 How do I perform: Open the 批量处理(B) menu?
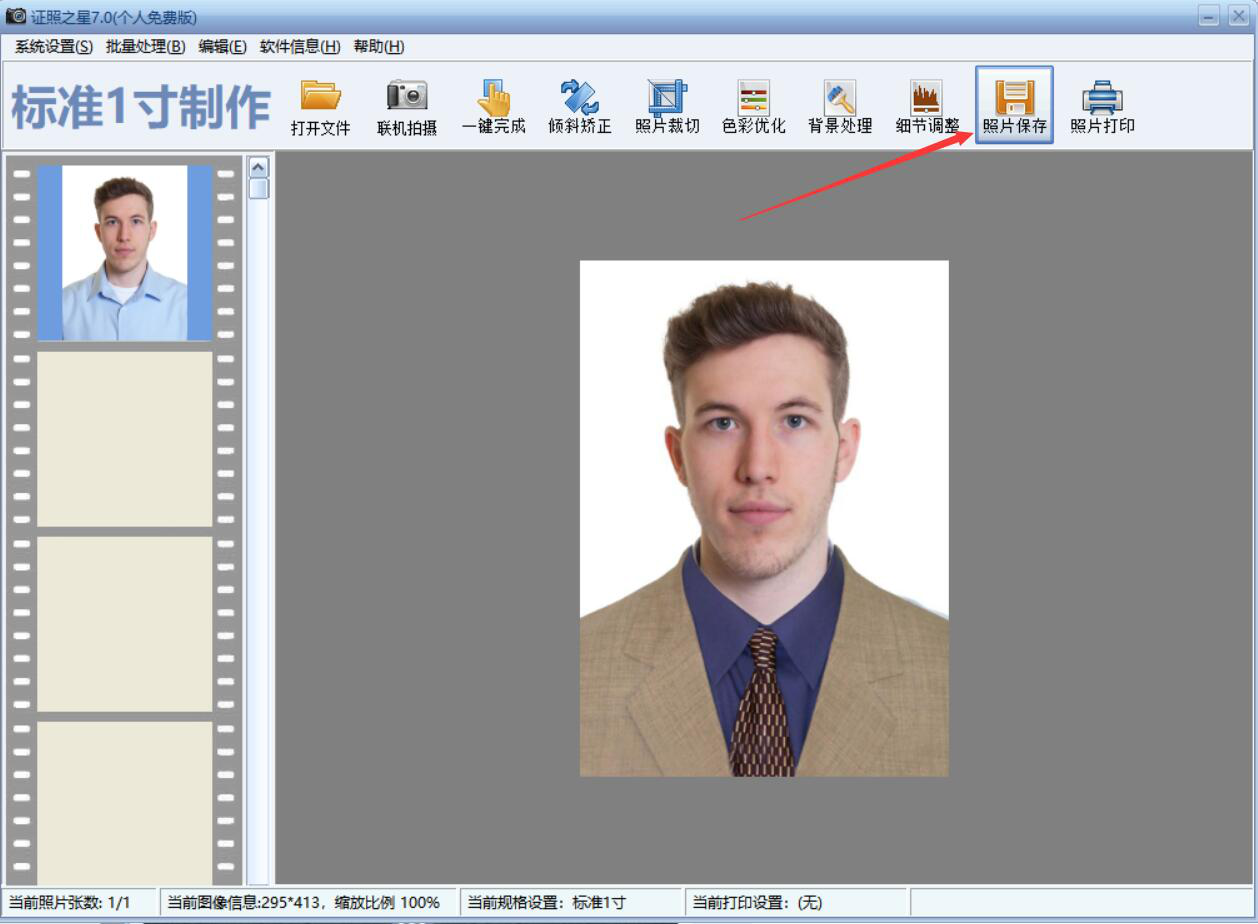146,47
